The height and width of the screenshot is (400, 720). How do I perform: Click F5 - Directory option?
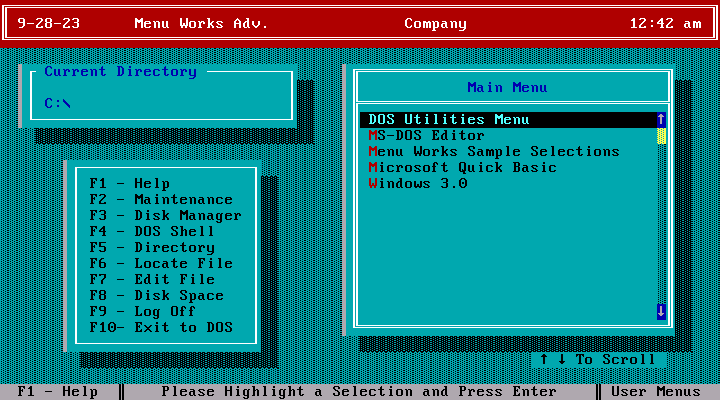coord(152,248)
